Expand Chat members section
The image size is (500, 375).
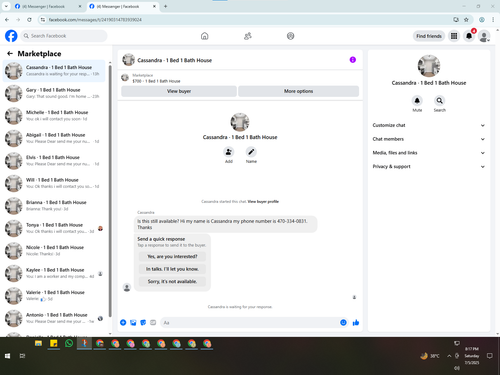pos(429,139)
